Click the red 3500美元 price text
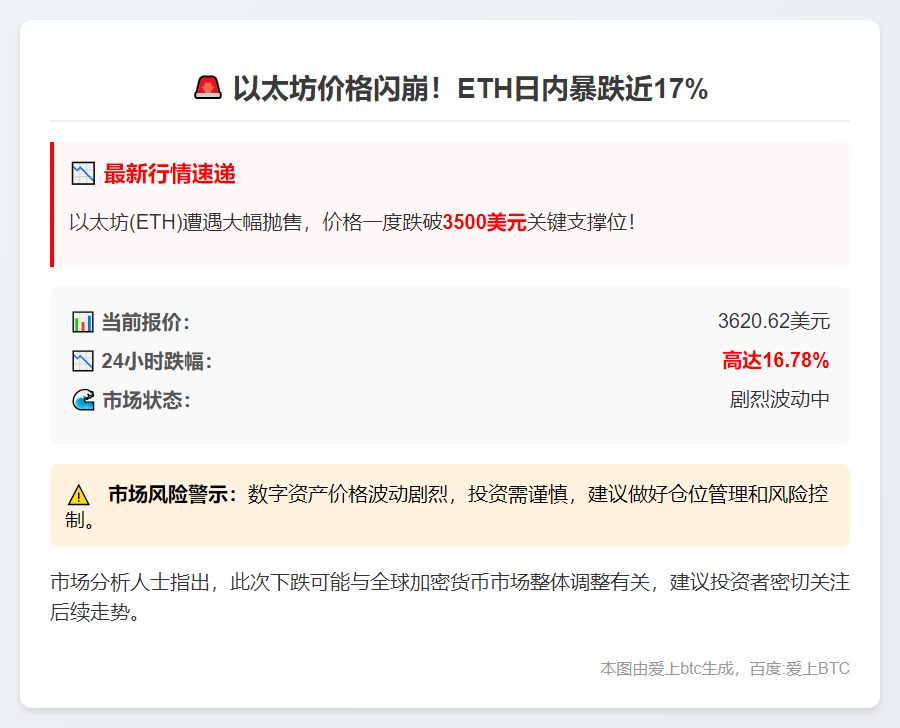The image size is (900, 728). tap(484, 222)
